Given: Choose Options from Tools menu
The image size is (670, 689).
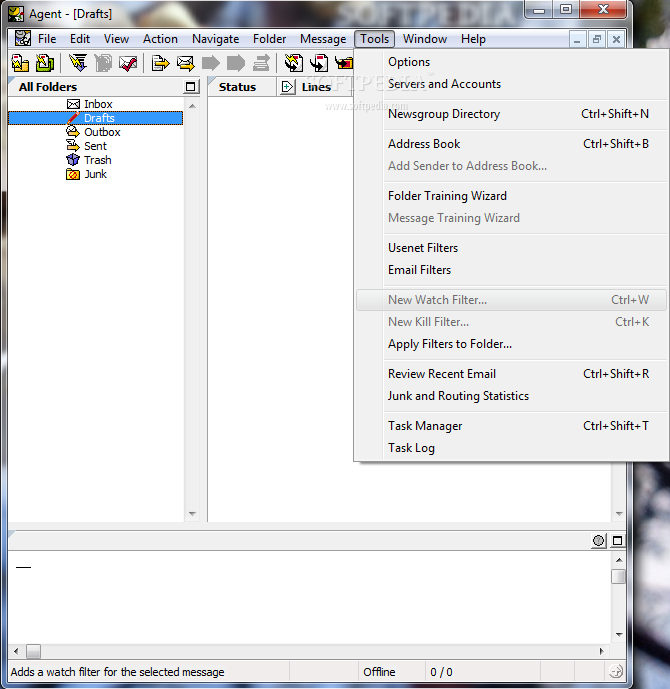Looking at the screenshot, I should [511, 62].
